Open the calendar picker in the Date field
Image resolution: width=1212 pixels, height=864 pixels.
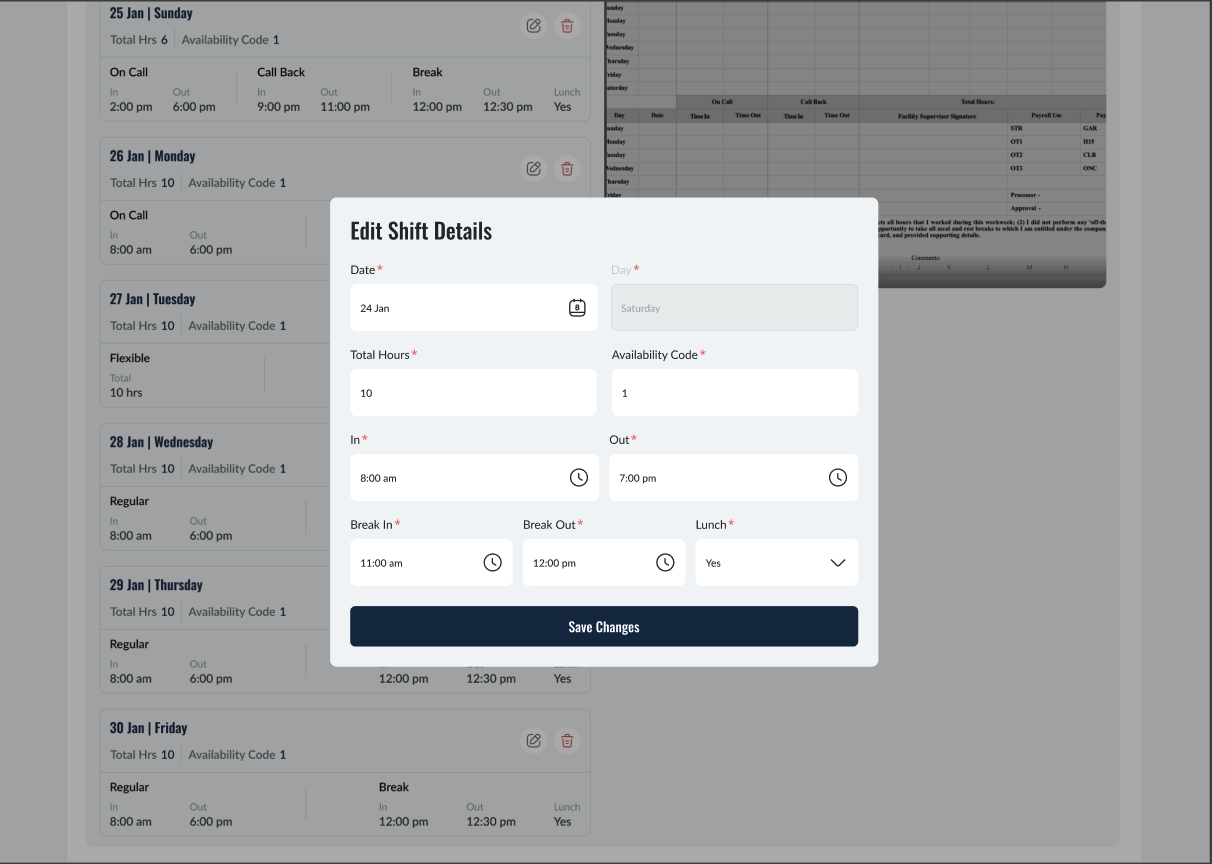coord(577,307)
